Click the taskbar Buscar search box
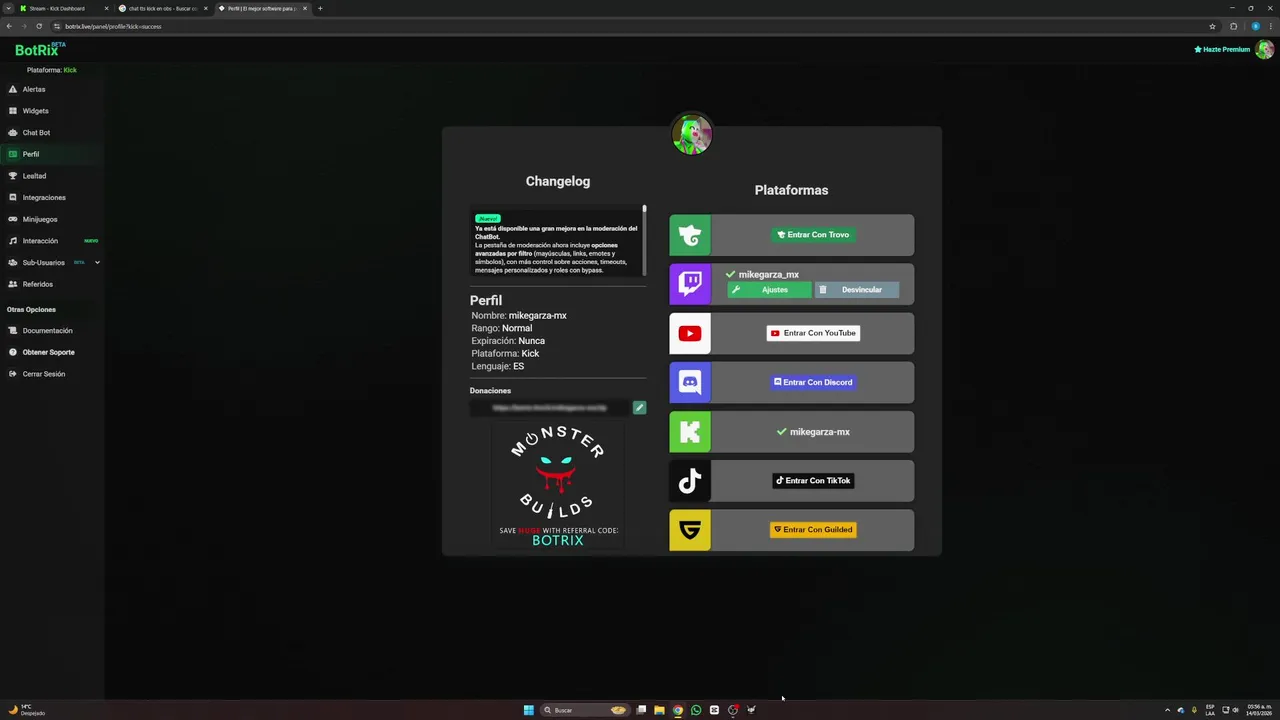 pyautogui.click(x=584, y=710)
